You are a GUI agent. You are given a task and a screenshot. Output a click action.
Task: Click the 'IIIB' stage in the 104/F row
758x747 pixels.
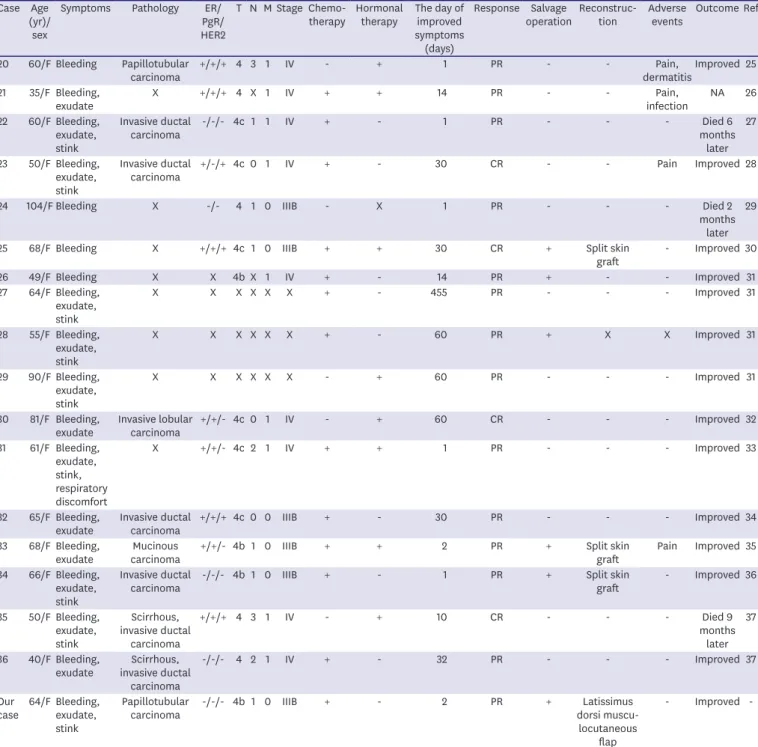point(289,206)
